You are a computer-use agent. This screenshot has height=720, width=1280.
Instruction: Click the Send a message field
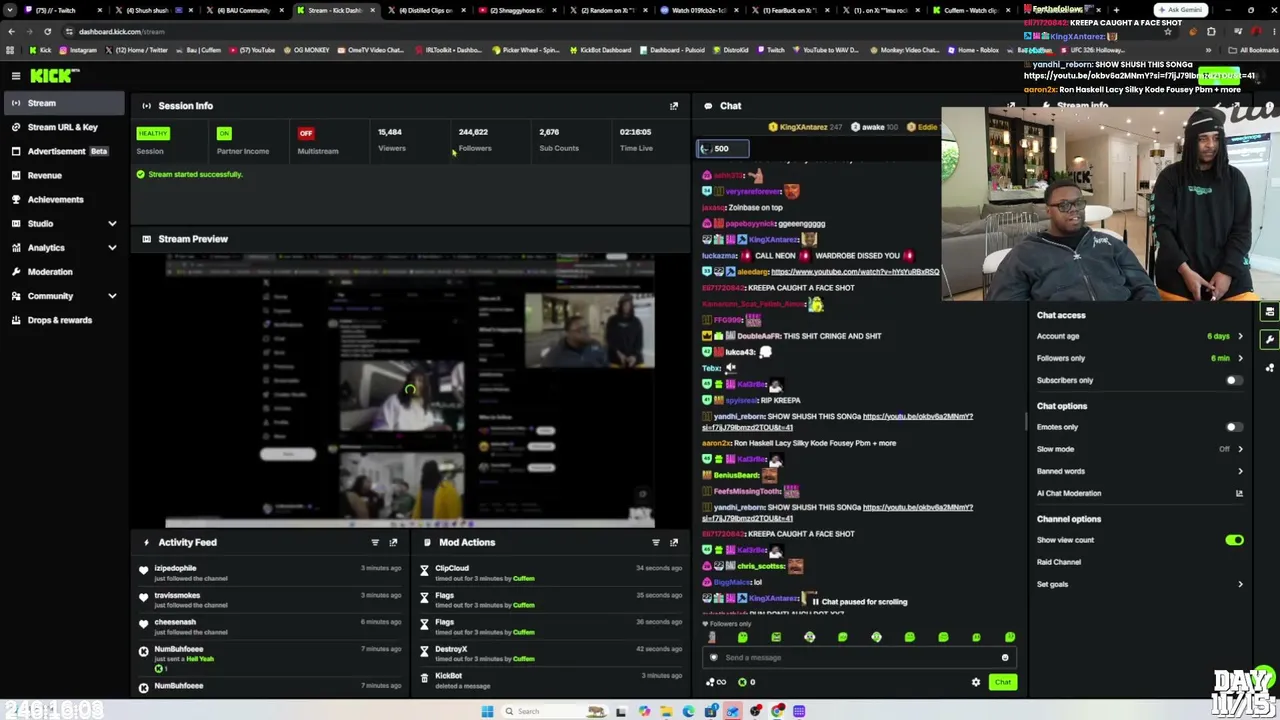(858, 658)
